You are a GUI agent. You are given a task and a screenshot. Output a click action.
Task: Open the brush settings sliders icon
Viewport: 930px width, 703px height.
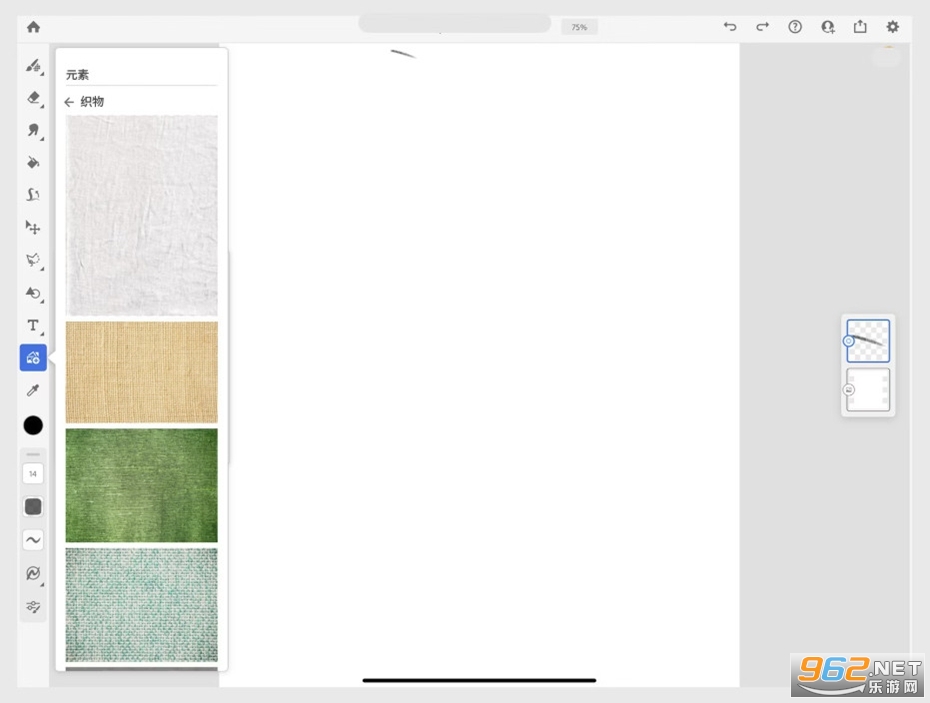tap(33, 606)
